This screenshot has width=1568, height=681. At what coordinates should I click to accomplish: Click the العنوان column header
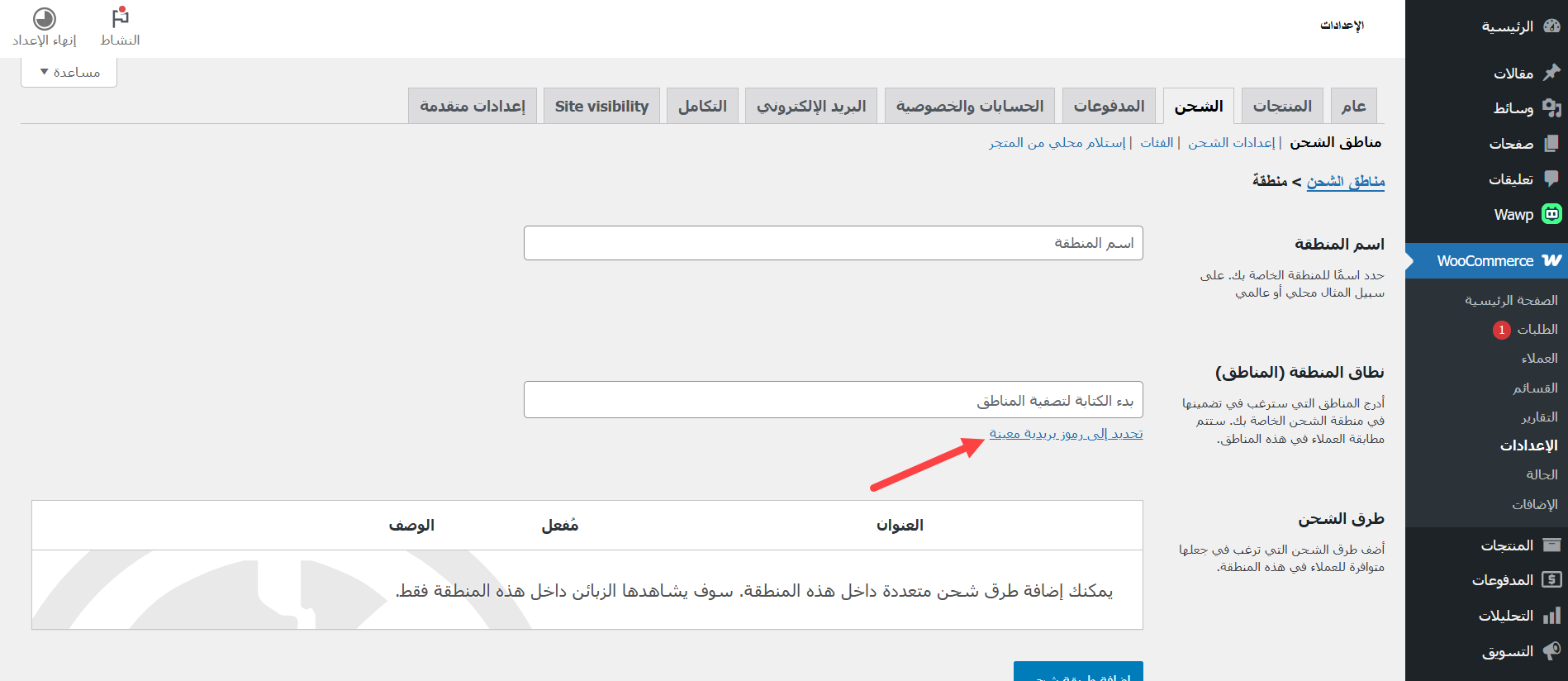(900, 525)
